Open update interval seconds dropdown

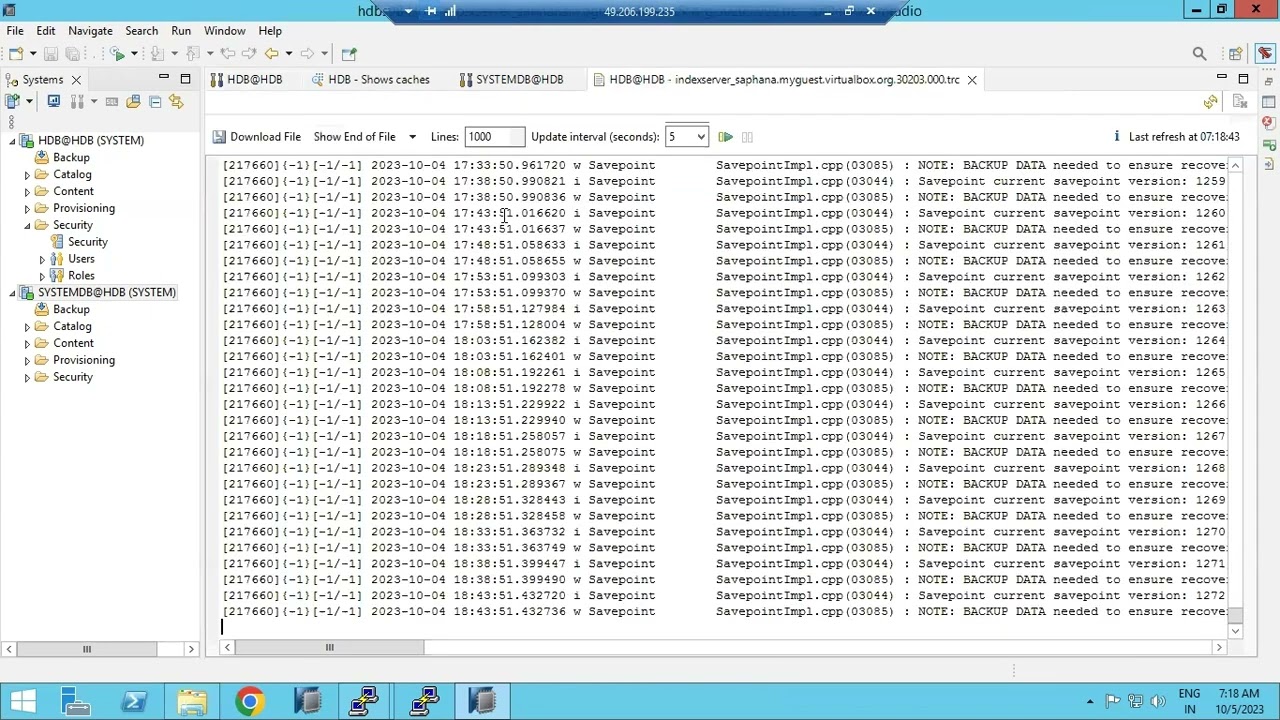point(700,137)
